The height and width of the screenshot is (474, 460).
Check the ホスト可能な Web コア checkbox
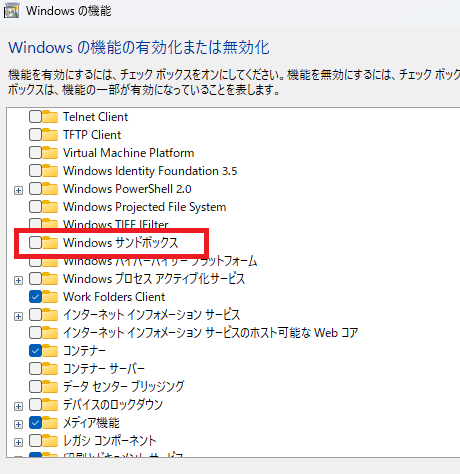point(35,333)
